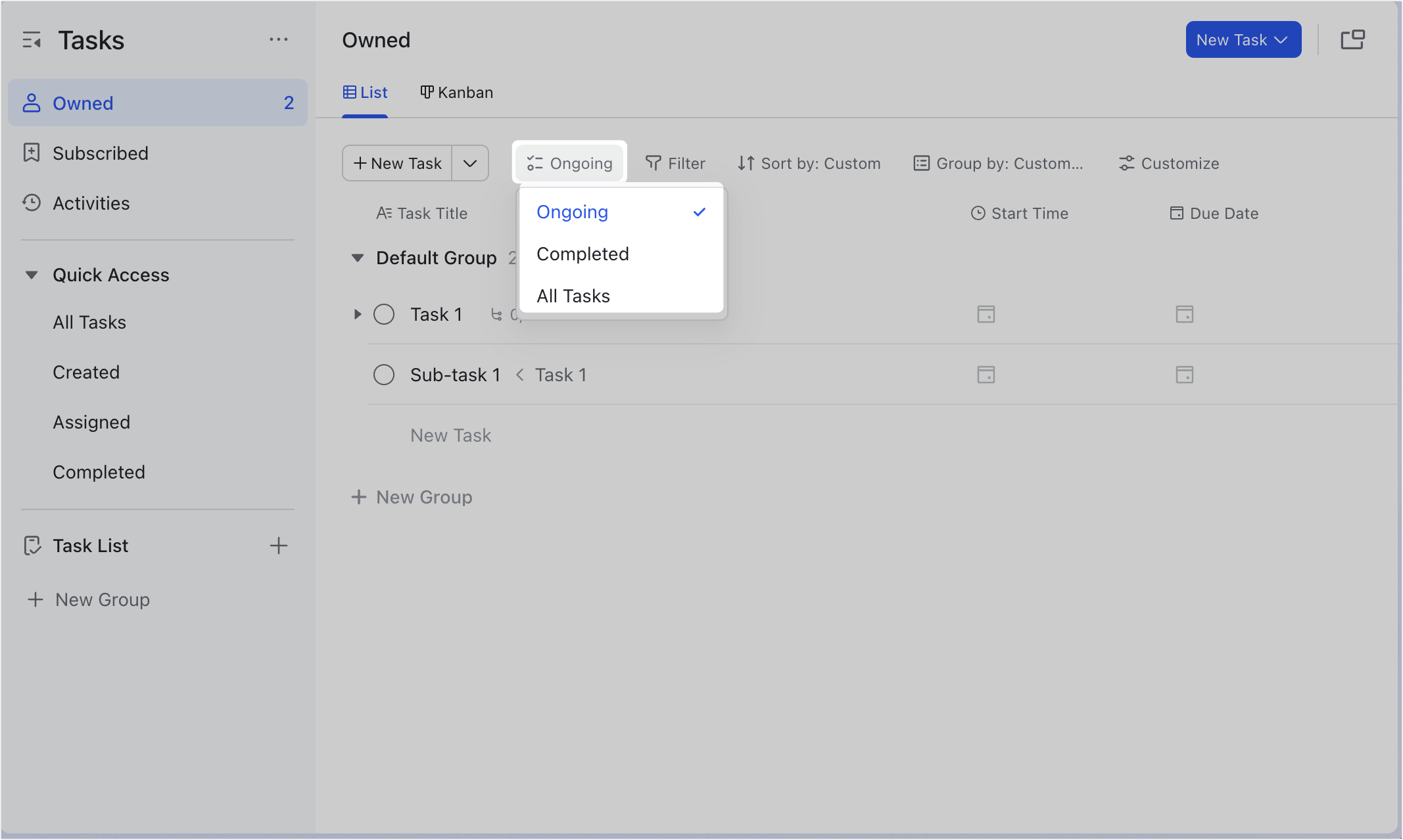This screenshot has width=1403, height=840.
Task: Collapse the Tasks sidebar panel
Action: tap(32, 39)
